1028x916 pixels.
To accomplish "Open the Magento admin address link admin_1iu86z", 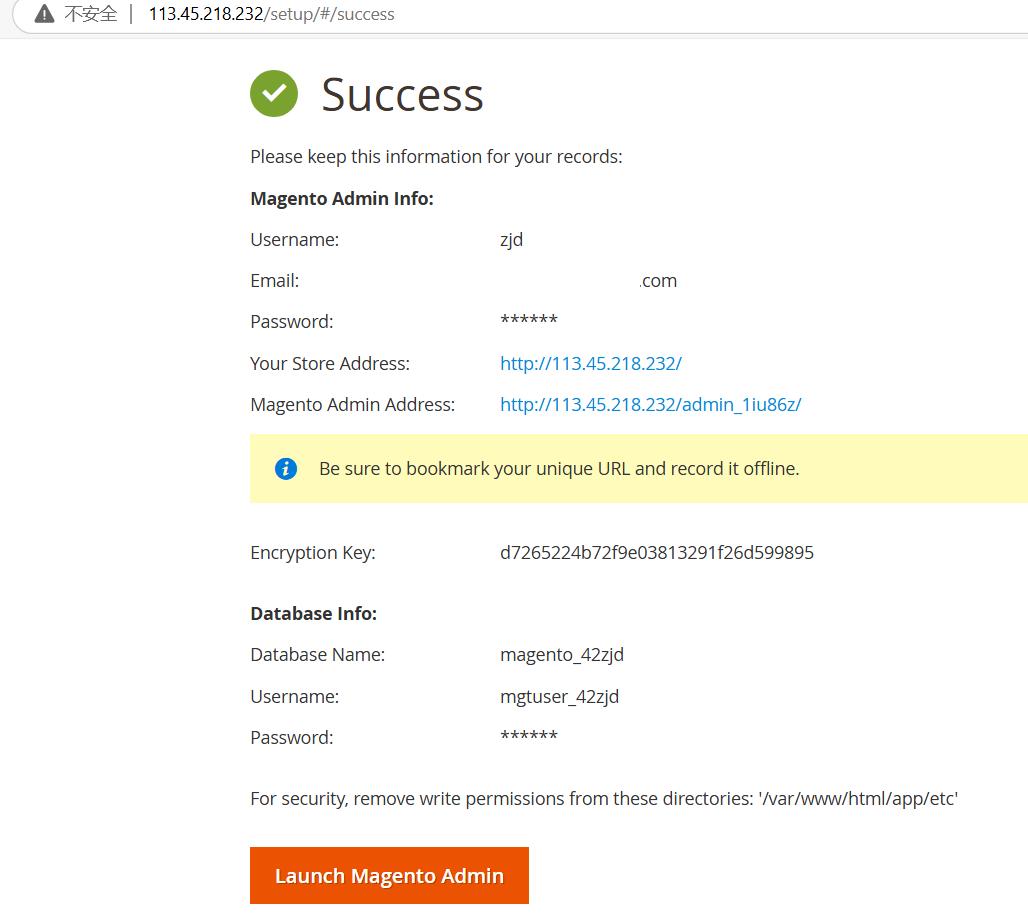I will 650,405.
